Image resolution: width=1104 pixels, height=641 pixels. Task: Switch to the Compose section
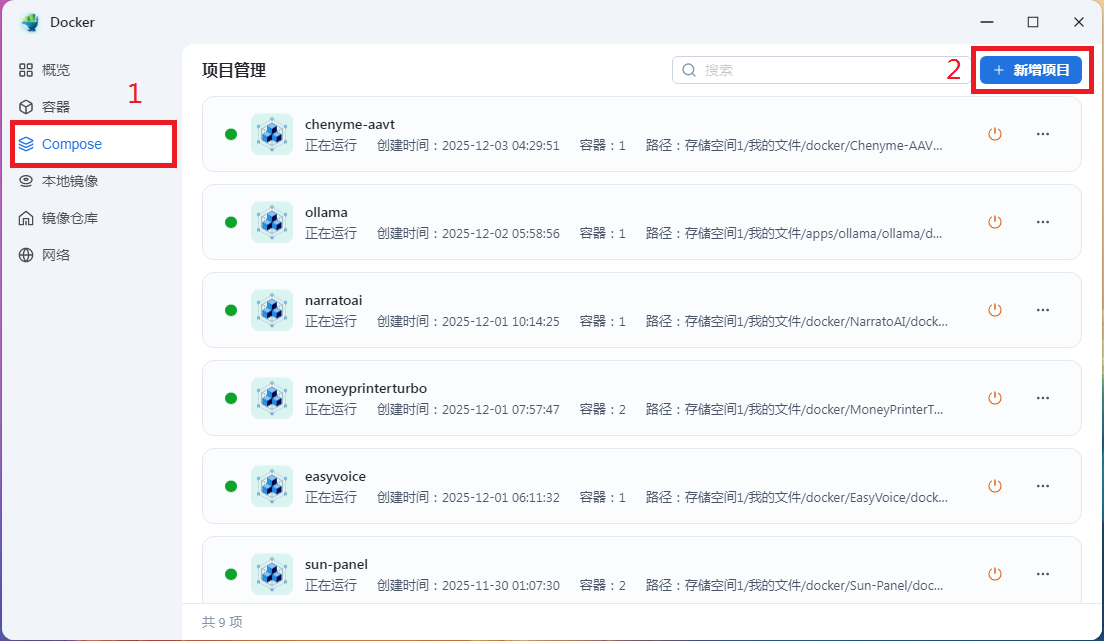[x=71, y=144]
